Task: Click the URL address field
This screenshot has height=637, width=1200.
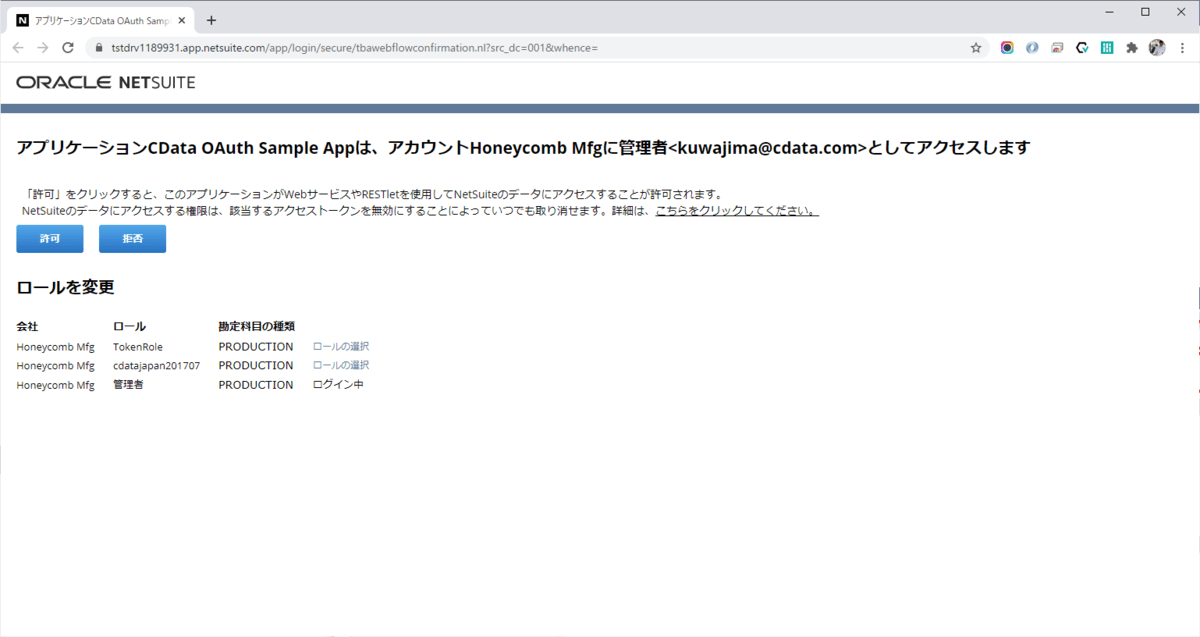Action: pos(537,47)
